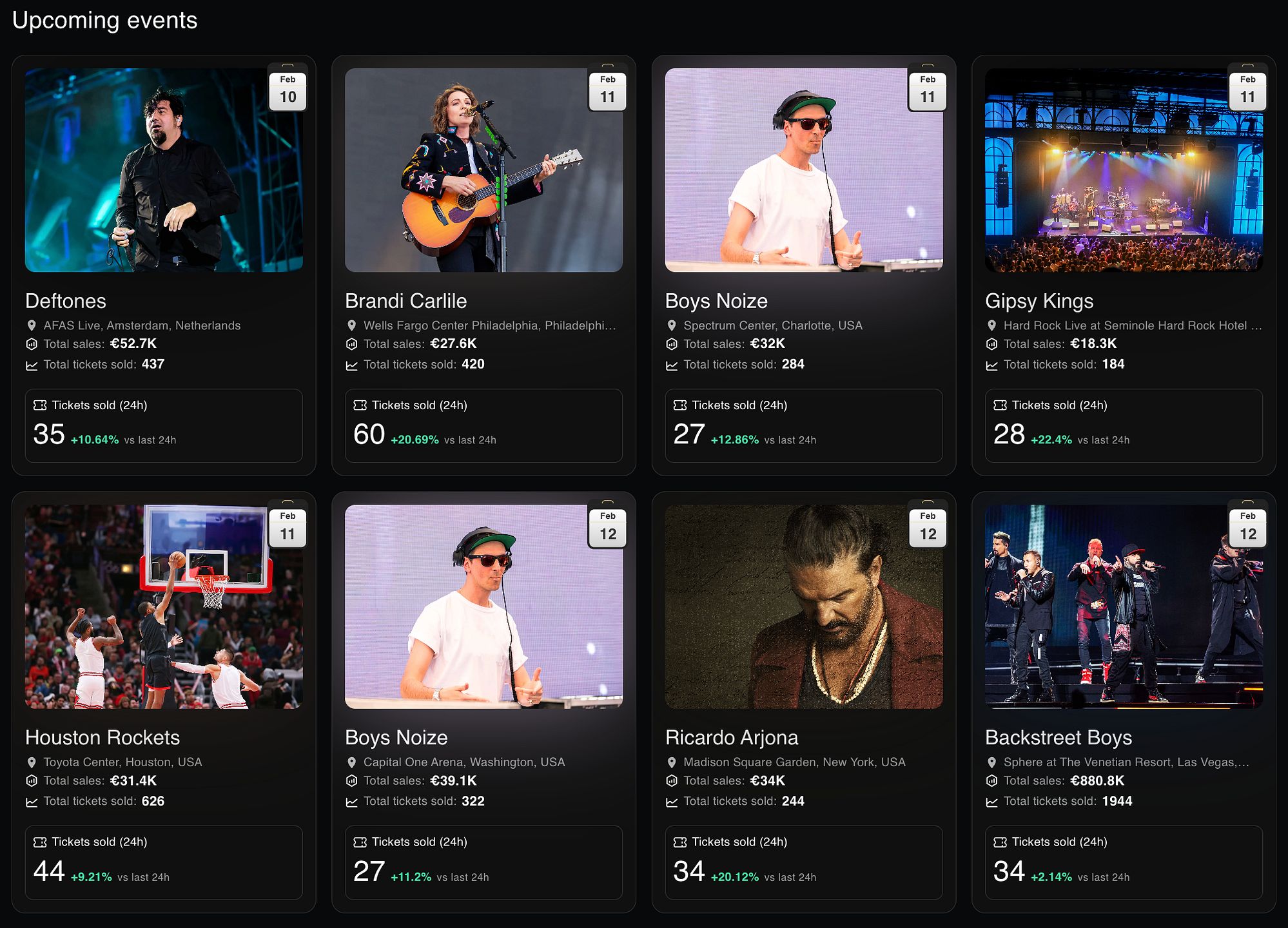Image resolution: width=1288 pixels, height=928 pixels.
Task: Open the Brandi Carlile event photo
Action: 483,170
